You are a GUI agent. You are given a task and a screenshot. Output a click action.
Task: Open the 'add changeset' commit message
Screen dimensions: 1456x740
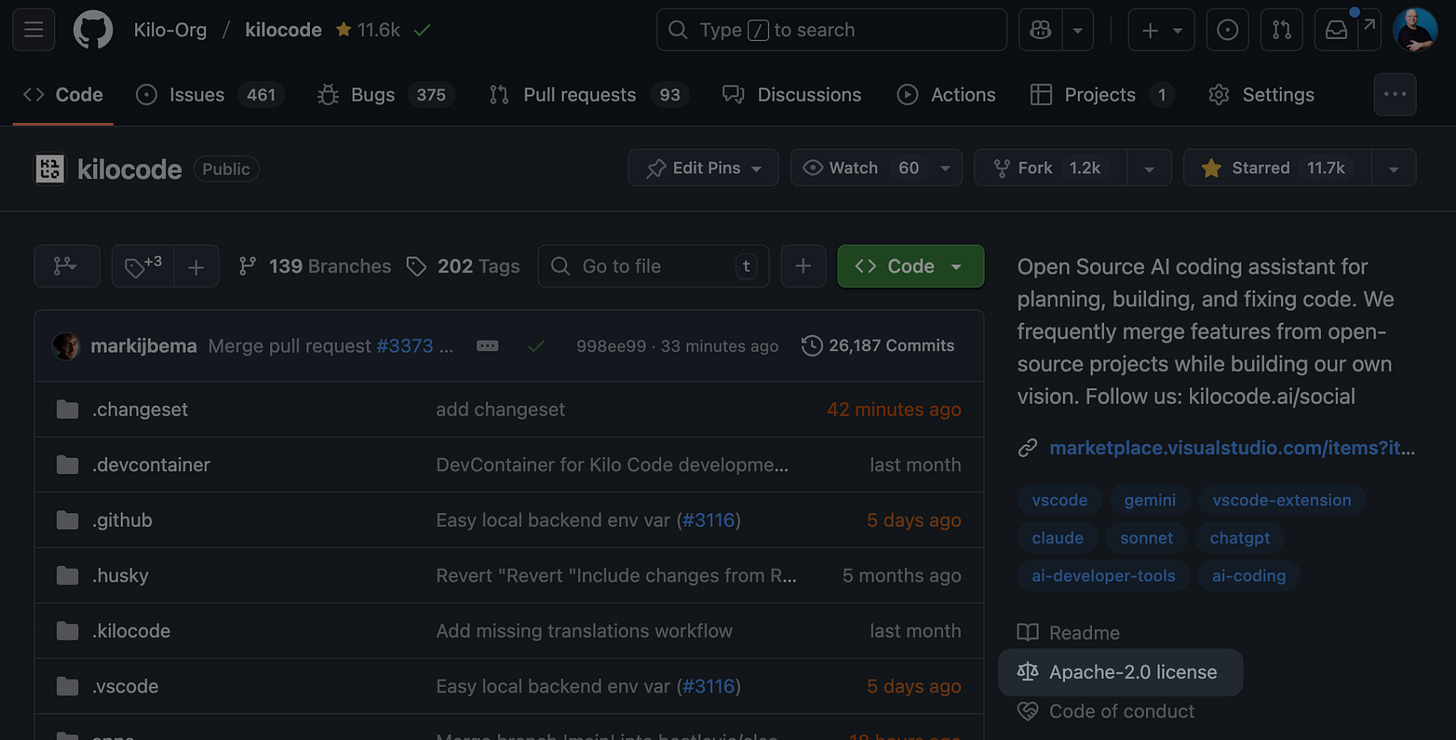500,409
